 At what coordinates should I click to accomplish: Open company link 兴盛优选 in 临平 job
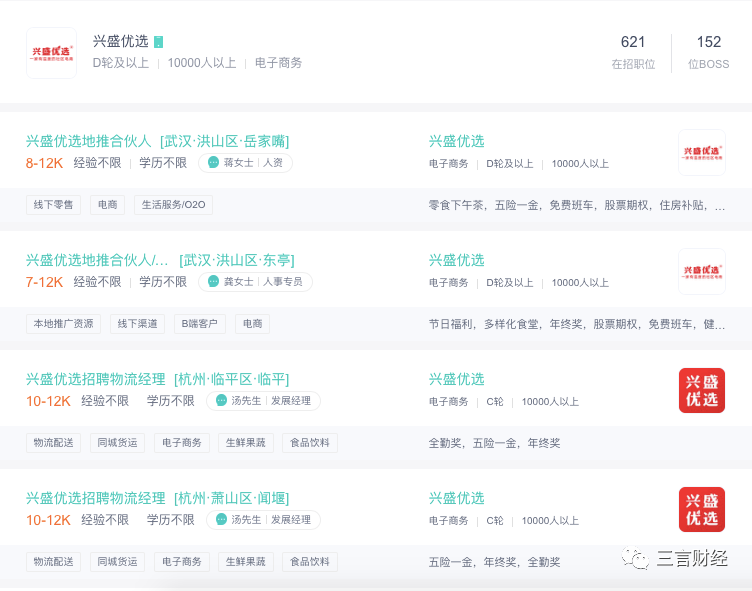pyautogui.click(x=457, y=379)
